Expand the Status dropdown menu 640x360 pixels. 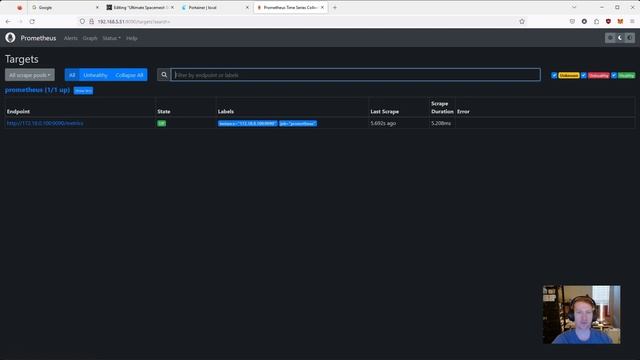point(111,38)
